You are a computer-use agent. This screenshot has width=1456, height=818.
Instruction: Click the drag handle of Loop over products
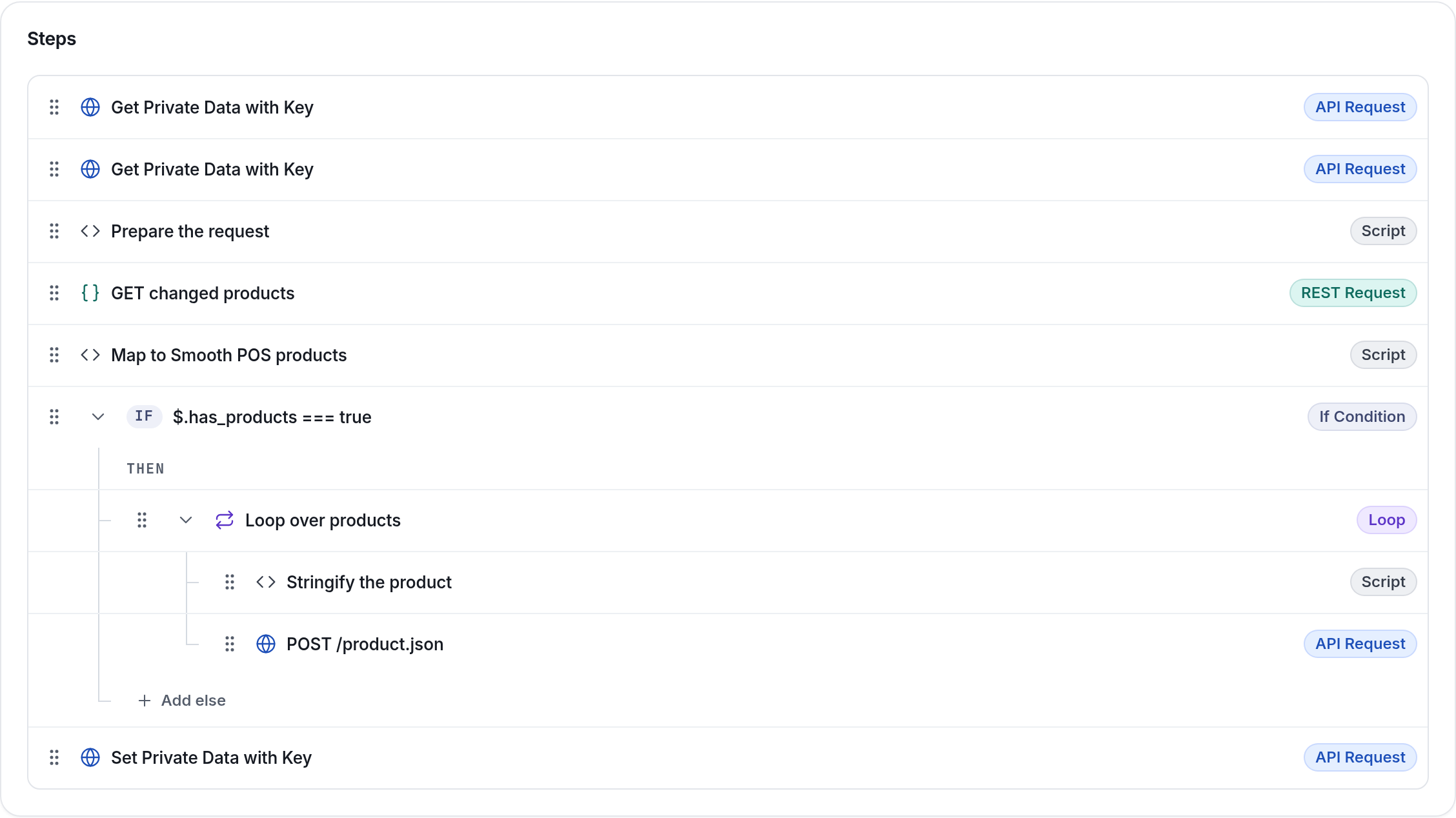(x=142, y=520)
